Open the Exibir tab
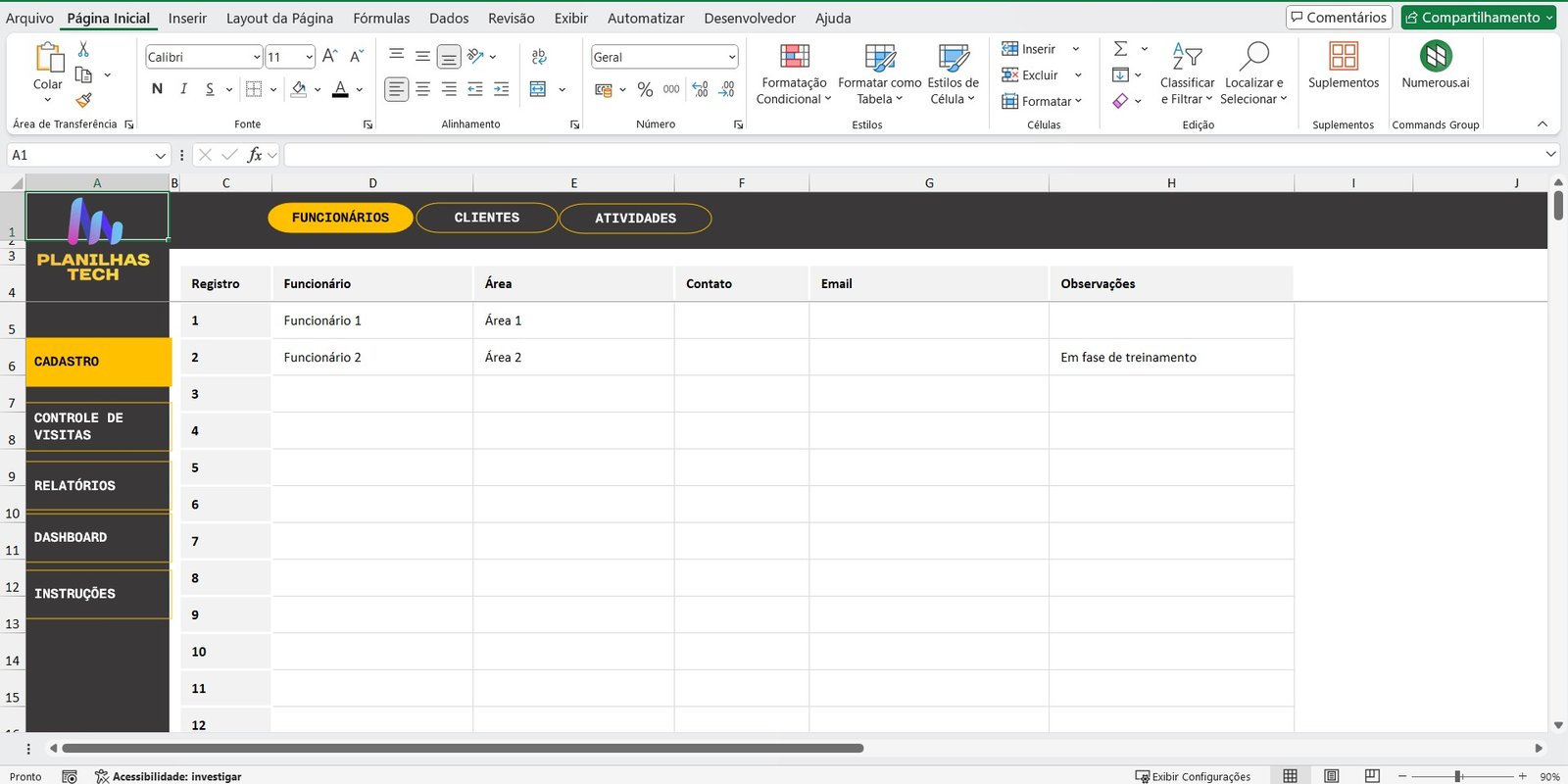The width and height of the screenshot is (1568, 784). pyautogui.click(x=570, y=18)
